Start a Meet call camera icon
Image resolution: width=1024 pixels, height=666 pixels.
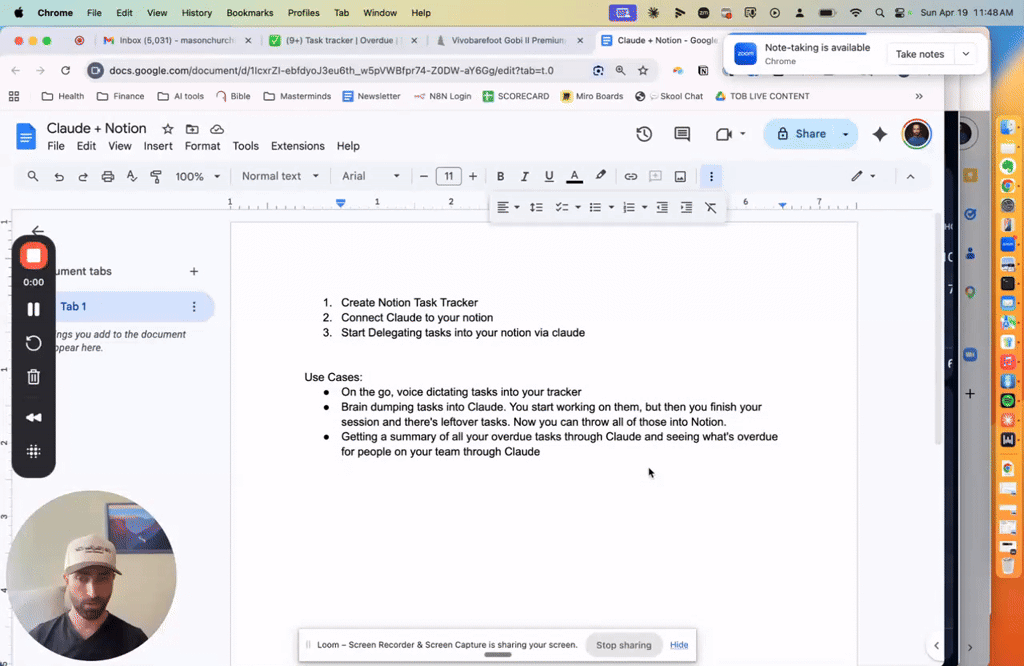[723, 134]
